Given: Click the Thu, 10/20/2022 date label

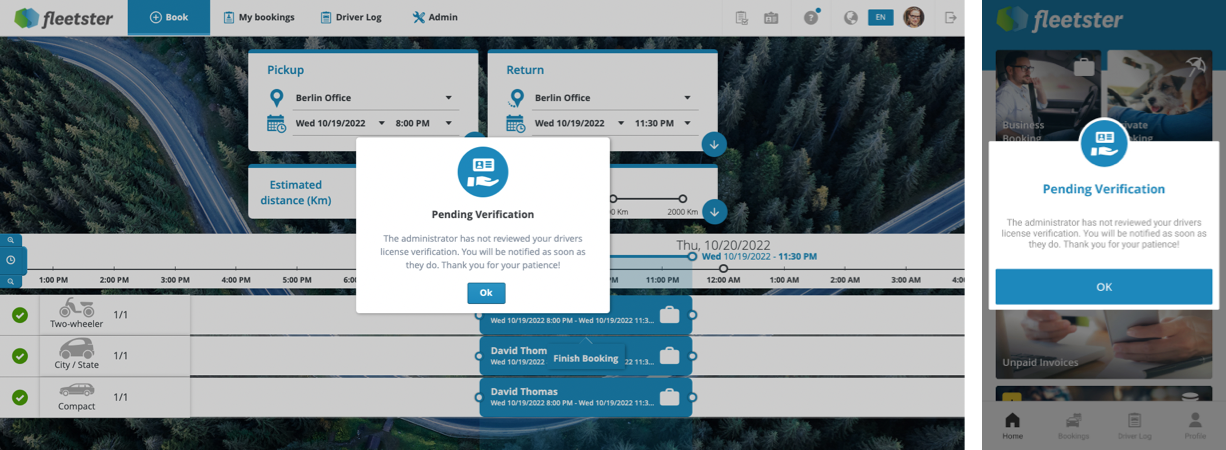Looking at the screenshot, I should (724, 245).
